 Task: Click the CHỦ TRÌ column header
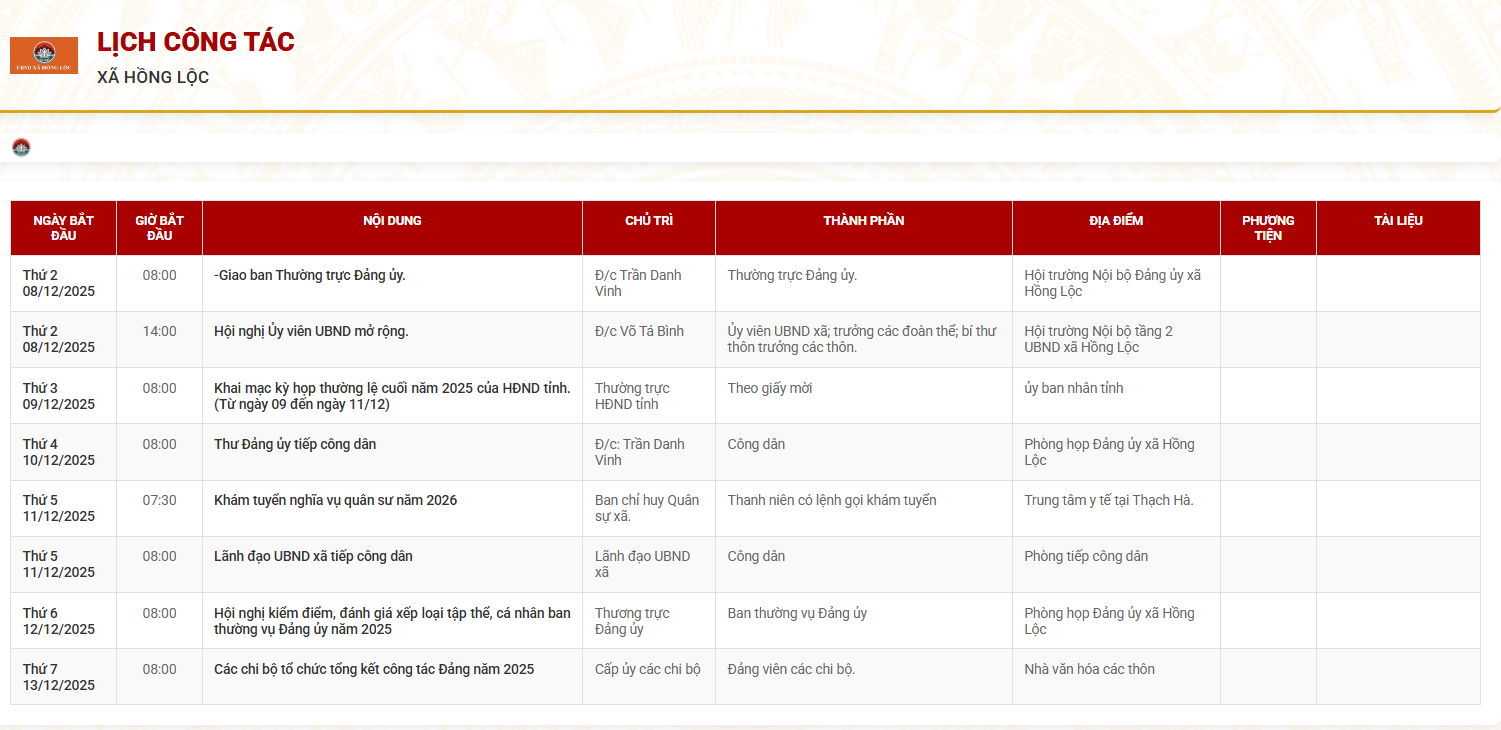[x=648, y=221]
